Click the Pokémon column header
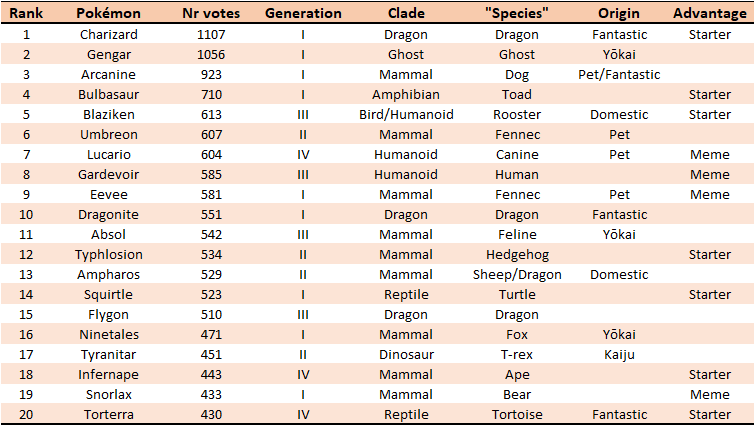 pyautogui.click(x=108, y=14)
